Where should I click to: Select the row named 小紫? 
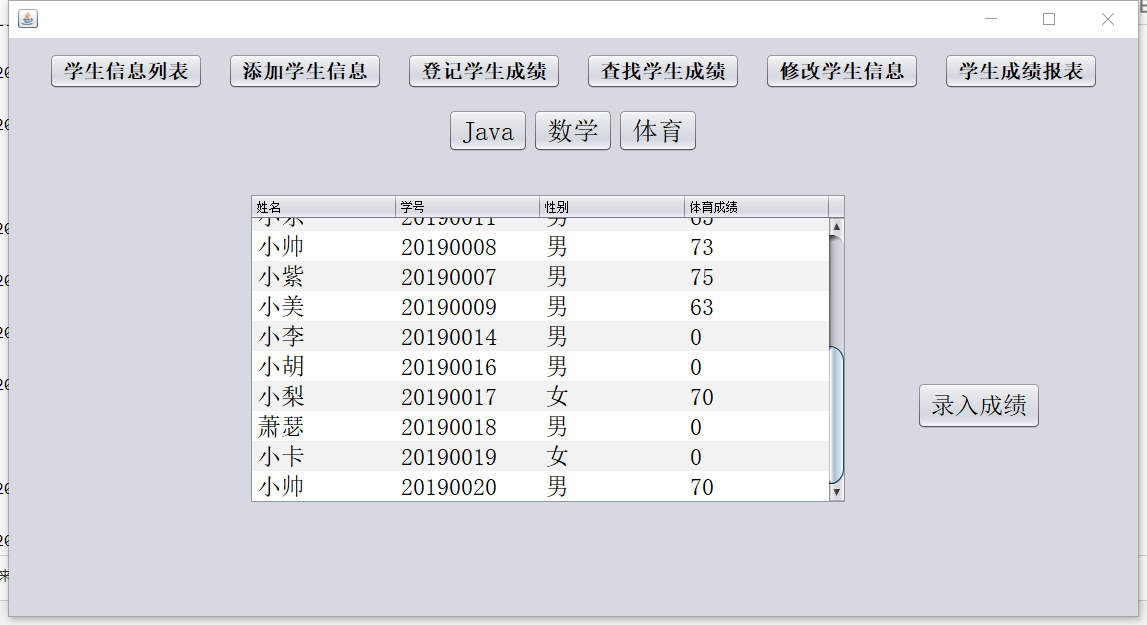[x=540, y=277]
